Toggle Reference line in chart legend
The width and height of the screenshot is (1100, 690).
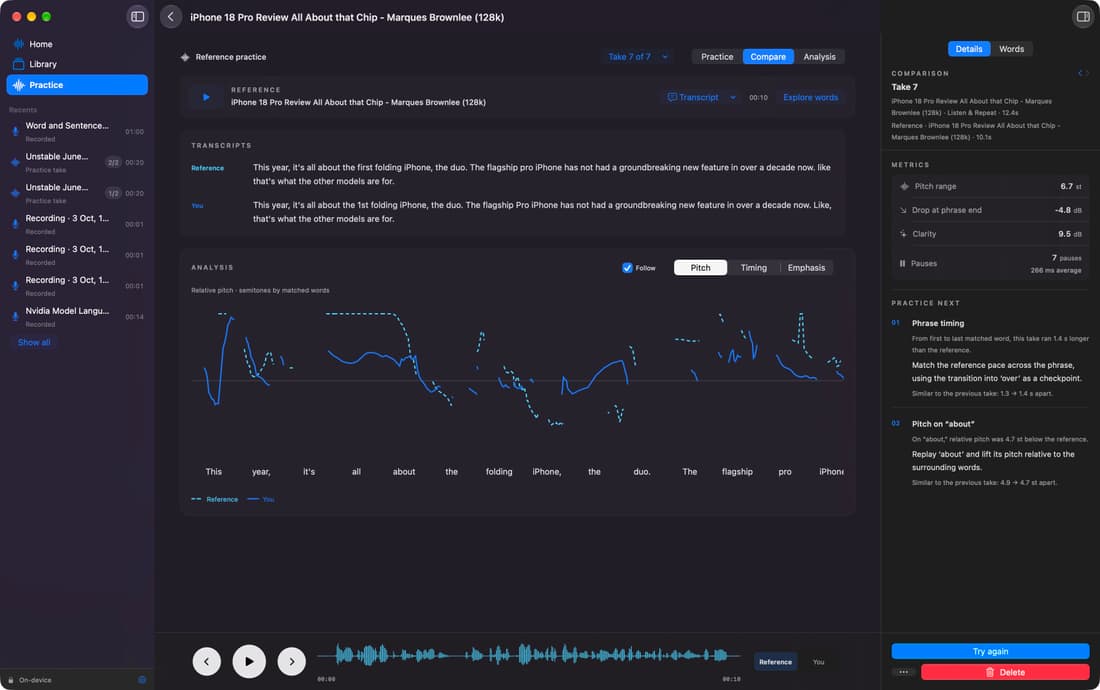[x=215, y=499]
